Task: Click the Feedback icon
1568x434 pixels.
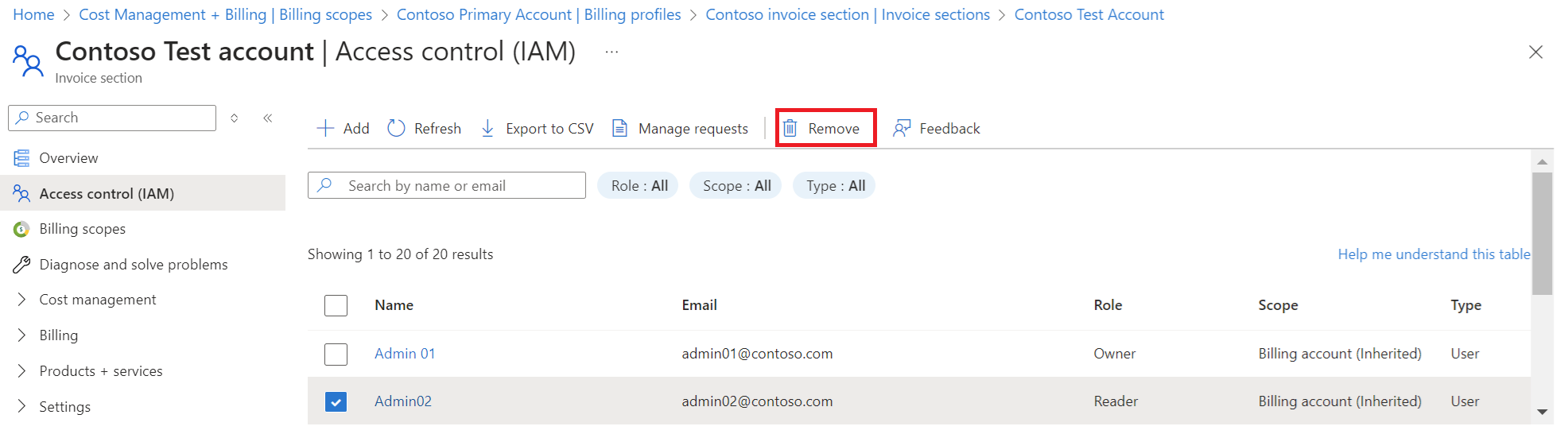Action: [x=902, y=129]
